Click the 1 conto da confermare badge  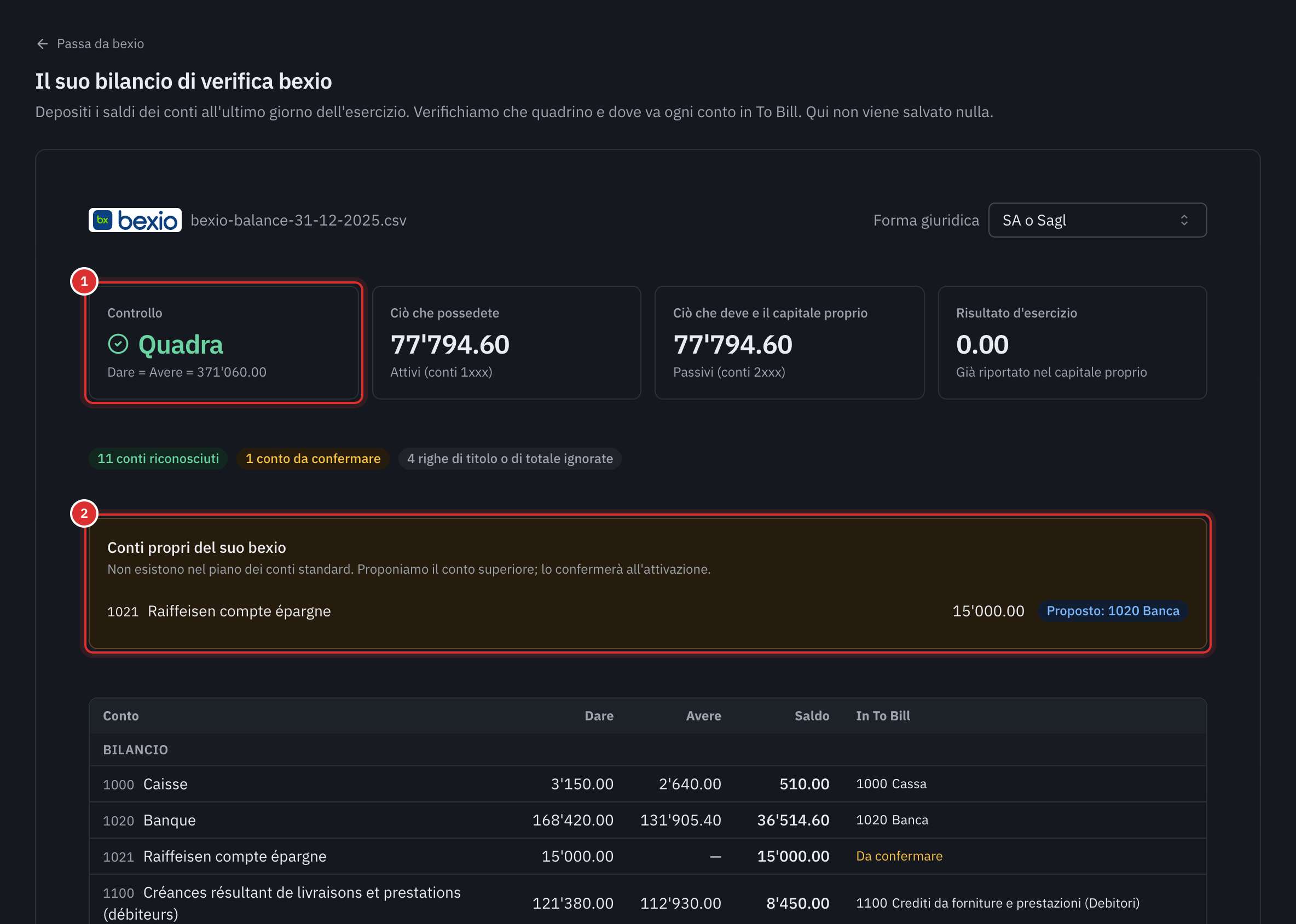(313, 459)
